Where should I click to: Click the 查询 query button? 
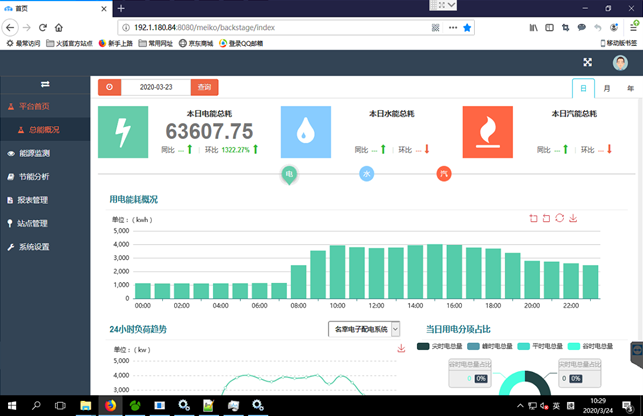click(204, 87)
